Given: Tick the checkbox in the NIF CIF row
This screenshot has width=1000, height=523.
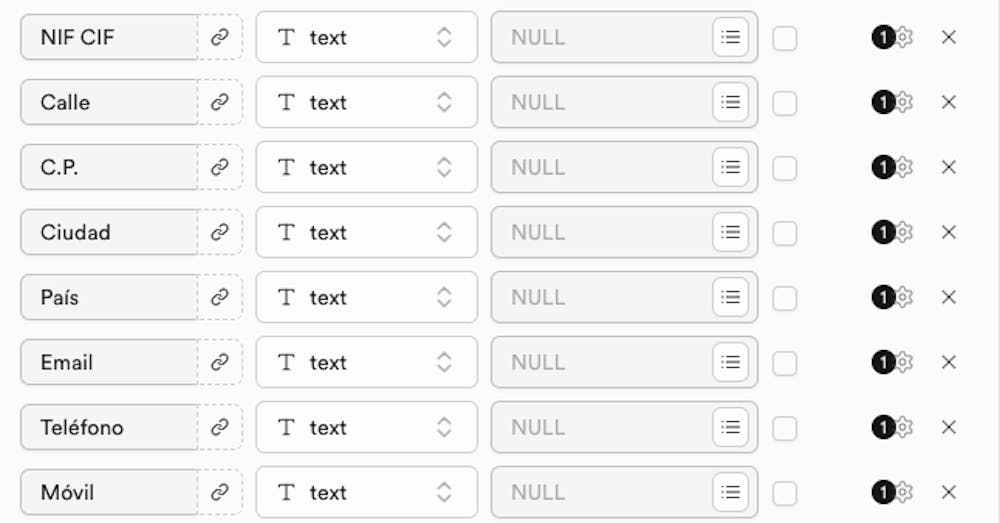Looking at the screenshot, I should tap(784, 38).
